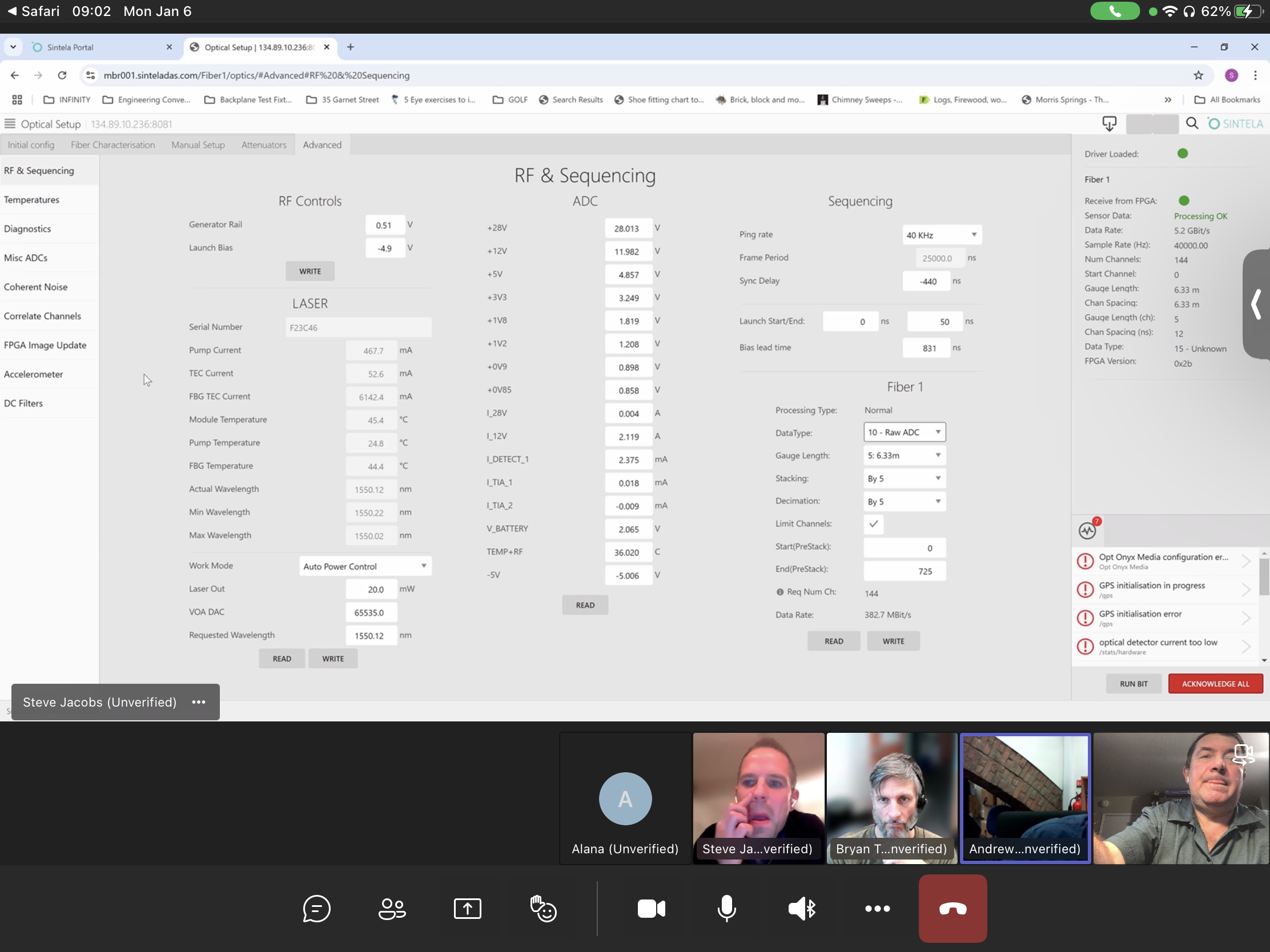Open the Stacking dropdown
Viewport: 1270px width, 952px height.
[x=905, y=479]
